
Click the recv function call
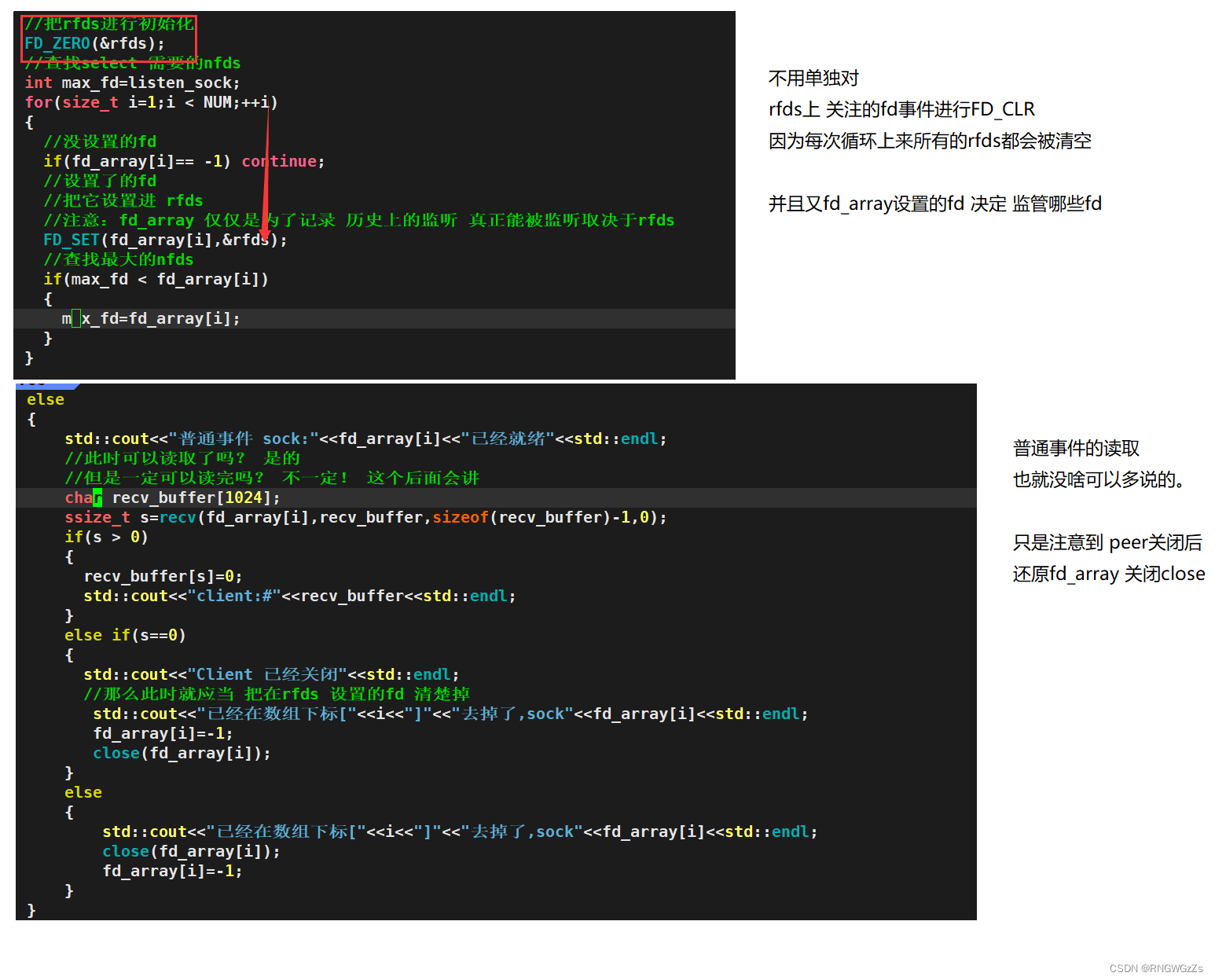tap(178, 517)
